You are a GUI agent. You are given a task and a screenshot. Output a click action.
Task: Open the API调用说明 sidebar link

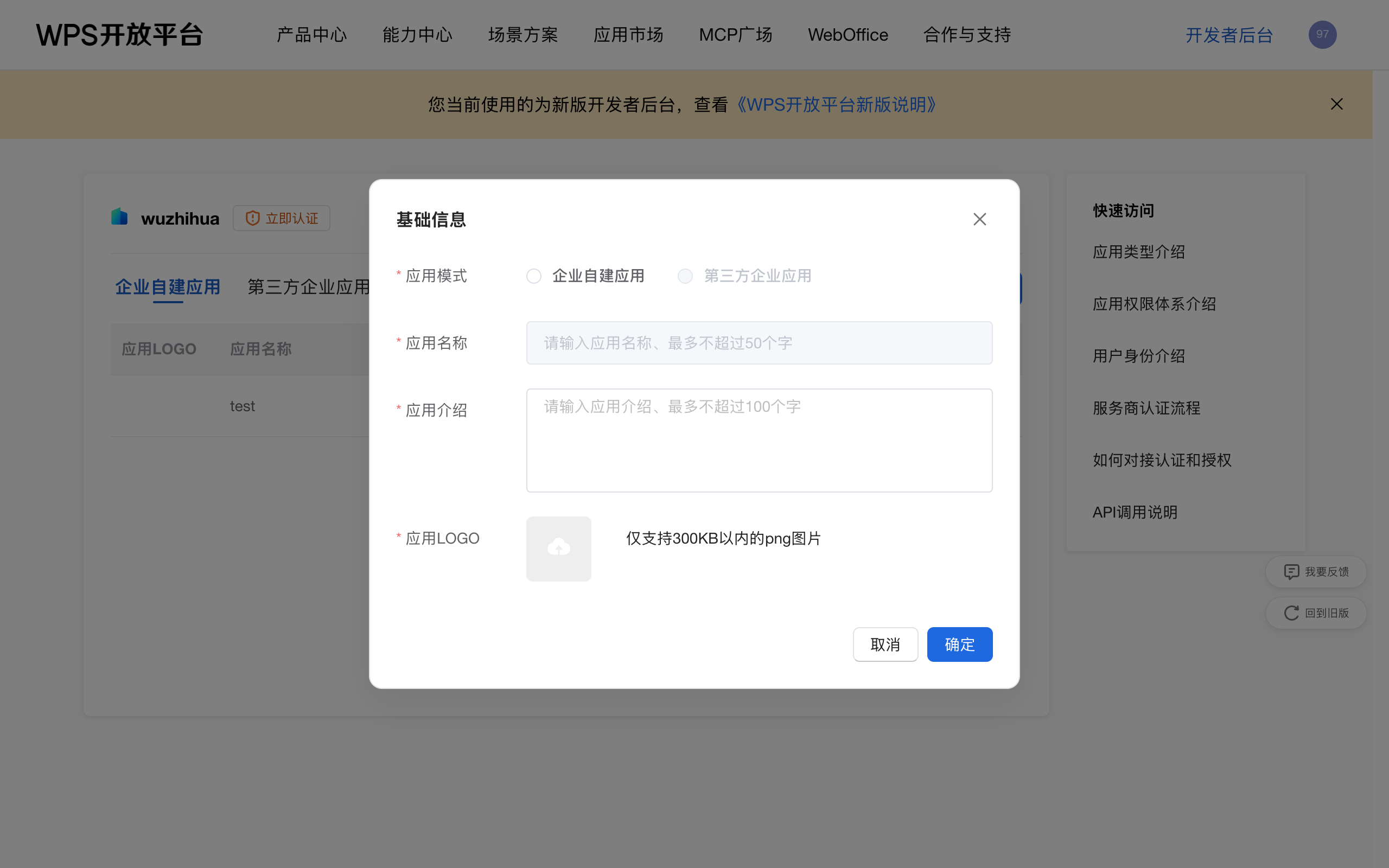click(1133, 512)
